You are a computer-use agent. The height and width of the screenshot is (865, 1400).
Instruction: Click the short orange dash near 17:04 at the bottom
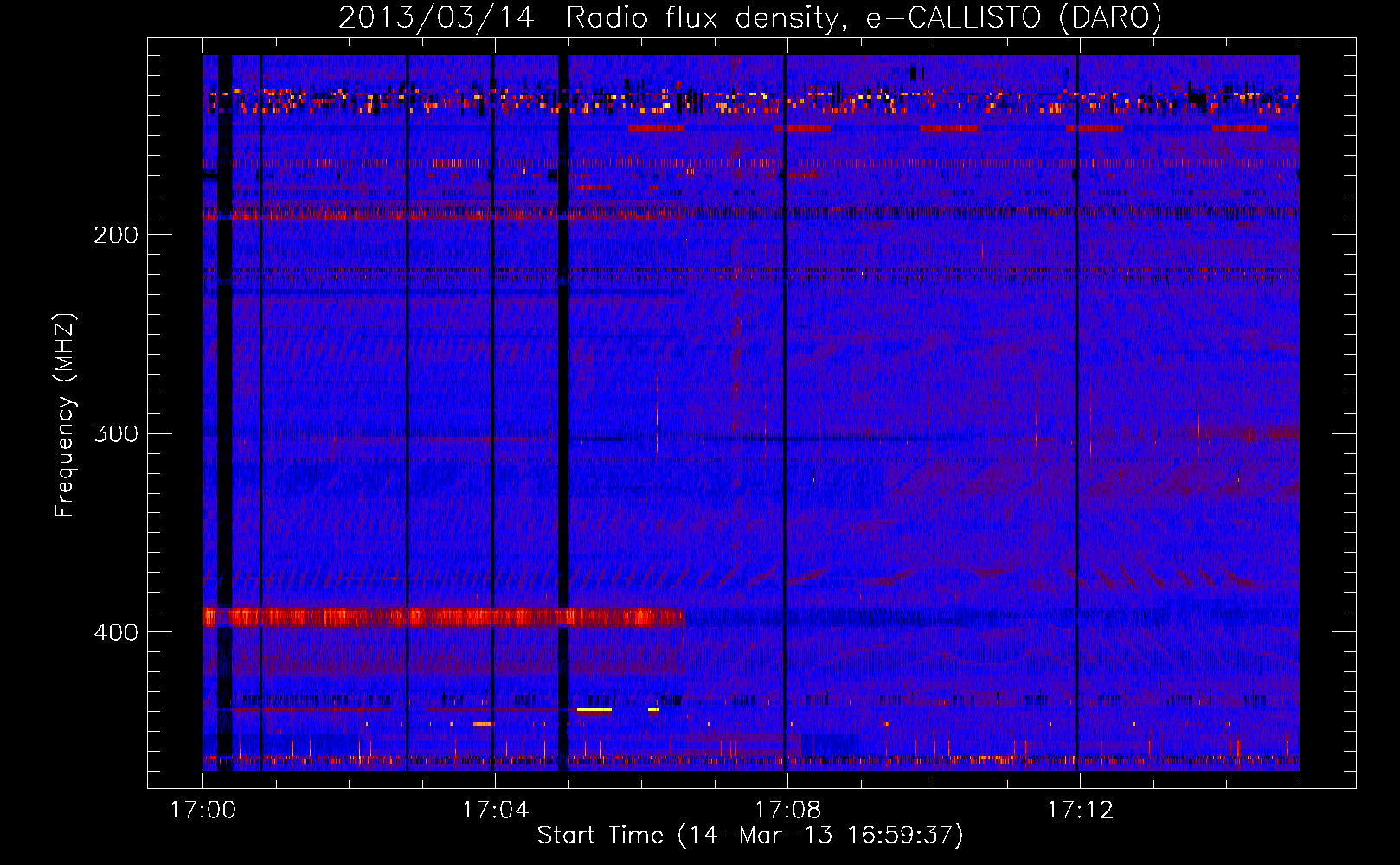tap(483, 724)
